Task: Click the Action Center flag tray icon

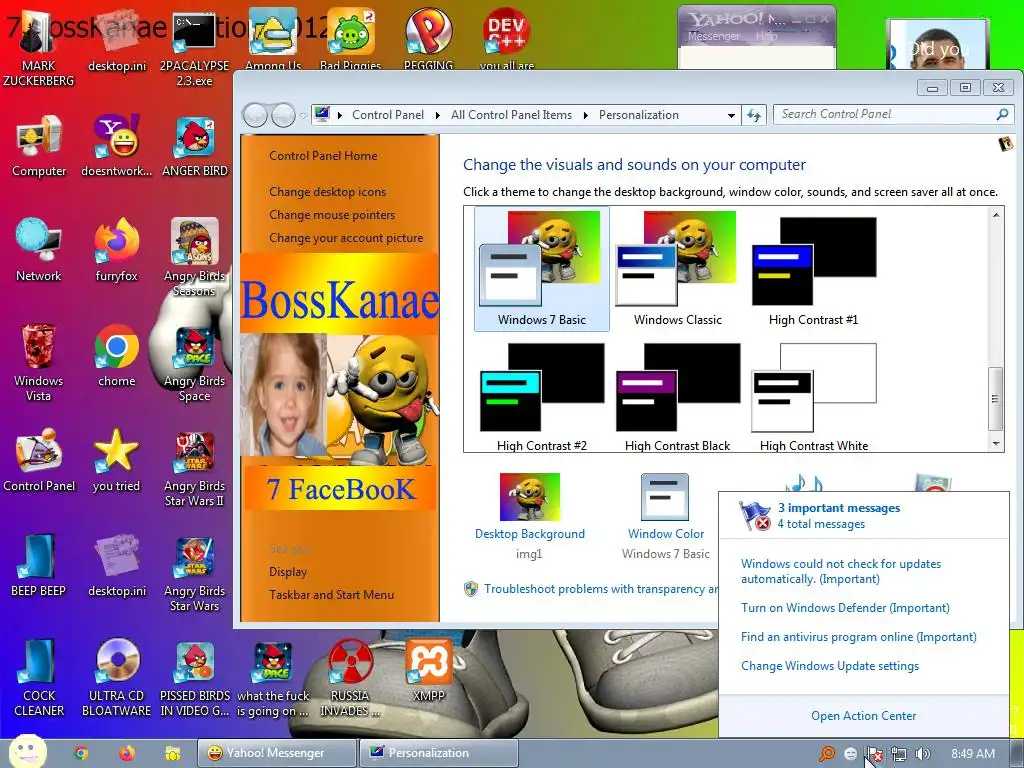Action: point(874,754)
